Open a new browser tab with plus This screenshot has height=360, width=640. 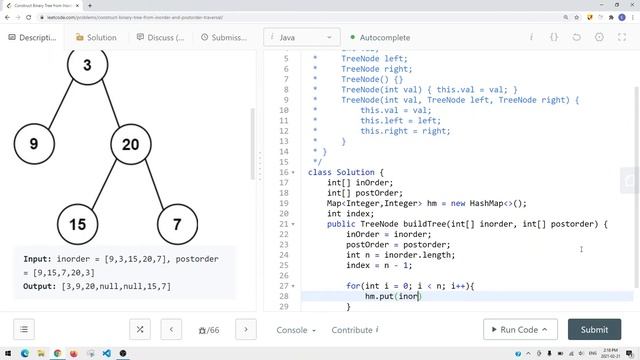(x=90, y=5)
